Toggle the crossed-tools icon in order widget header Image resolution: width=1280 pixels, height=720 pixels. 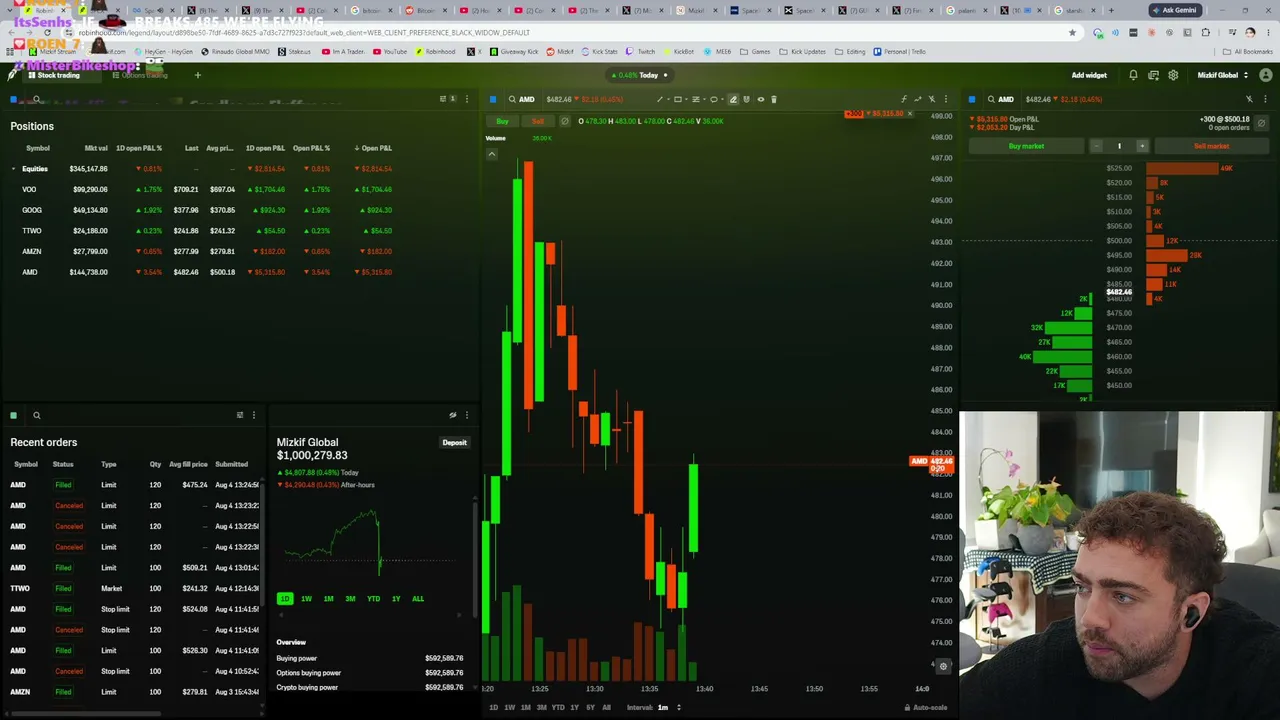(1249, 99)
